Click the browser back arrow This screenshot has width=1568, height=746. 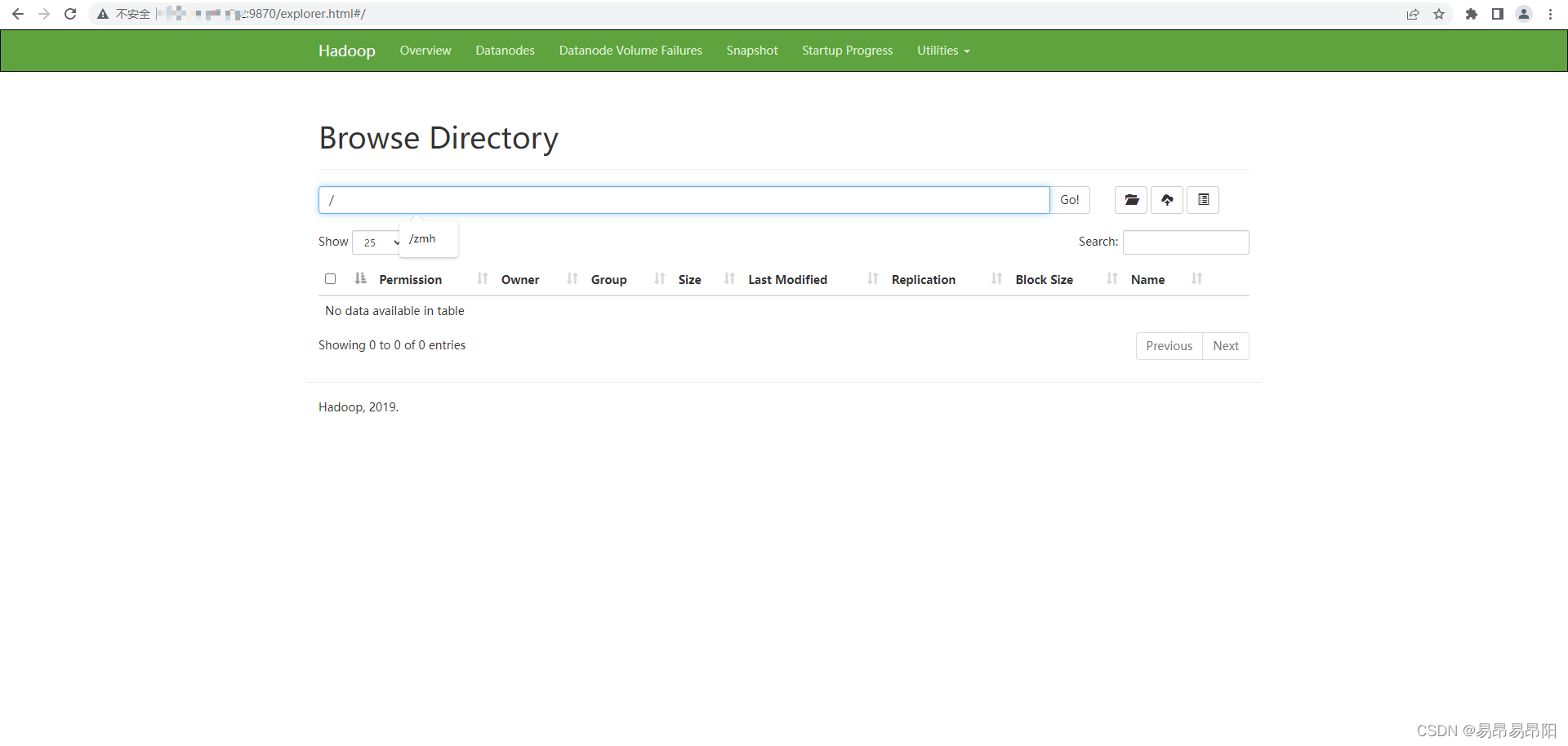click(x=18, y=14)
